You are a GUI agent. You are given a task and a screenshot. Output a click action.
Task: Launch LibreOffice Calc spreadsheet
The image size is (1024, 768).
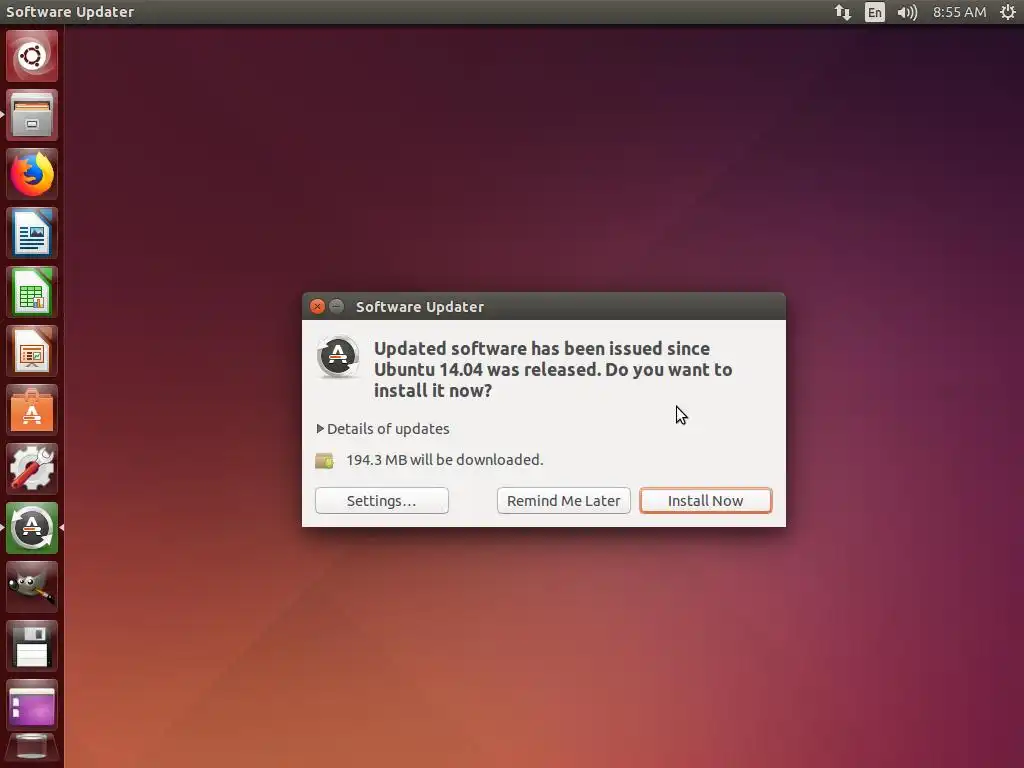(x=32, y=292)
